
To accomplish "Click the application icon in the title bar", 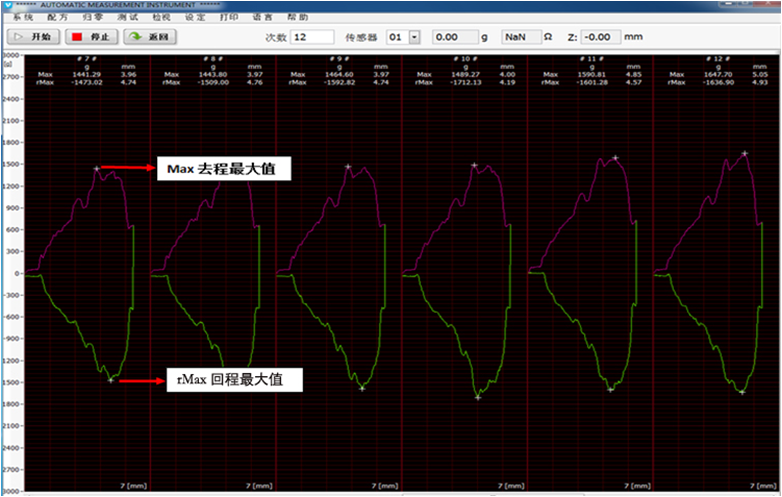I will click(8, 5).
